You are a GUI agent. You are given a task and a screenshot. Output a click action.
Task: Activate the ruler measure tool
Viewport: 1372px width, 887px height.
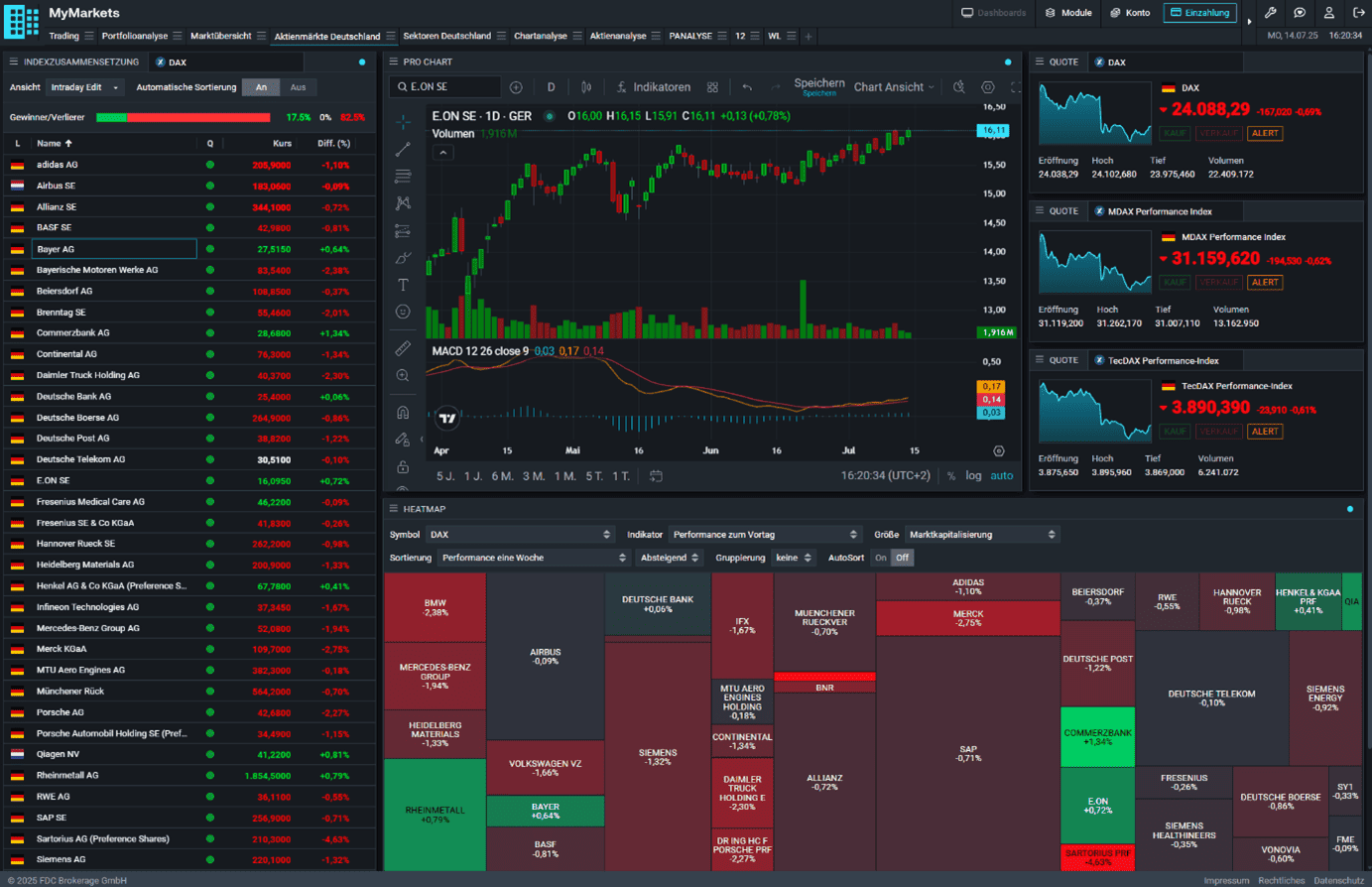tap(403, 348)
